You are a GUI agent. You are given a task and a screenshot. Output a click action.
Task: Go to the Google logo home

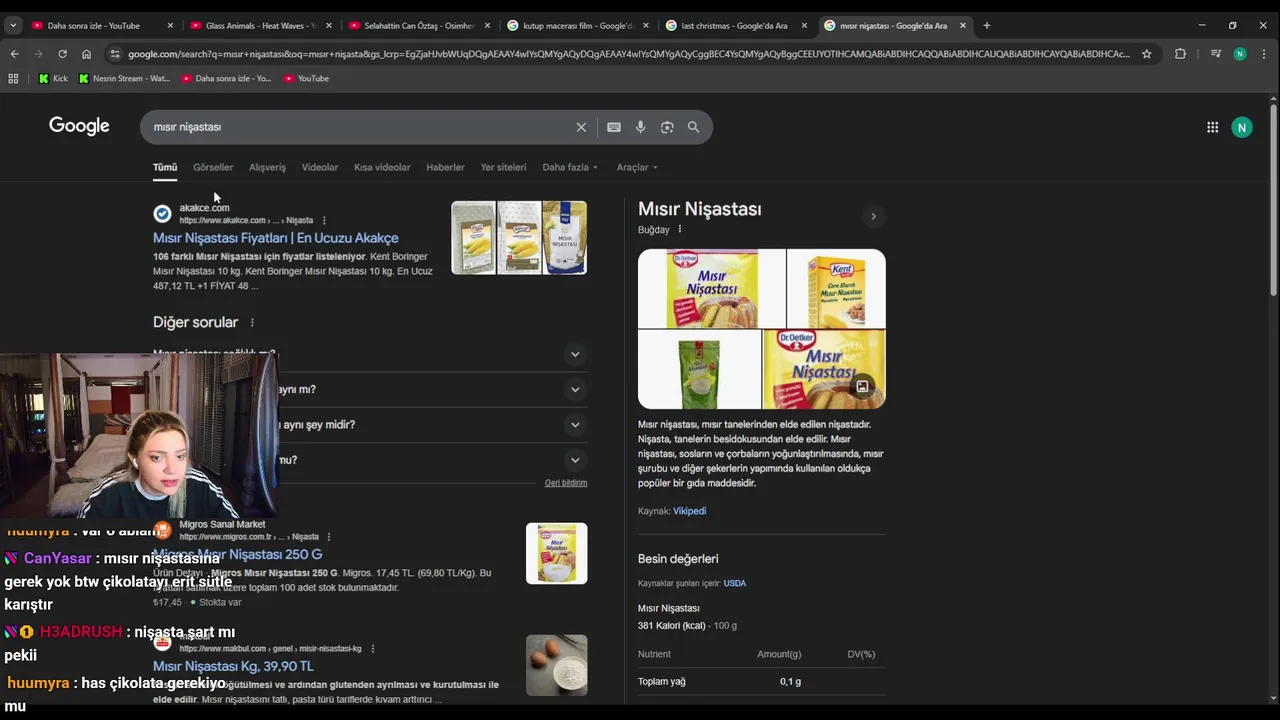point(79,126)
